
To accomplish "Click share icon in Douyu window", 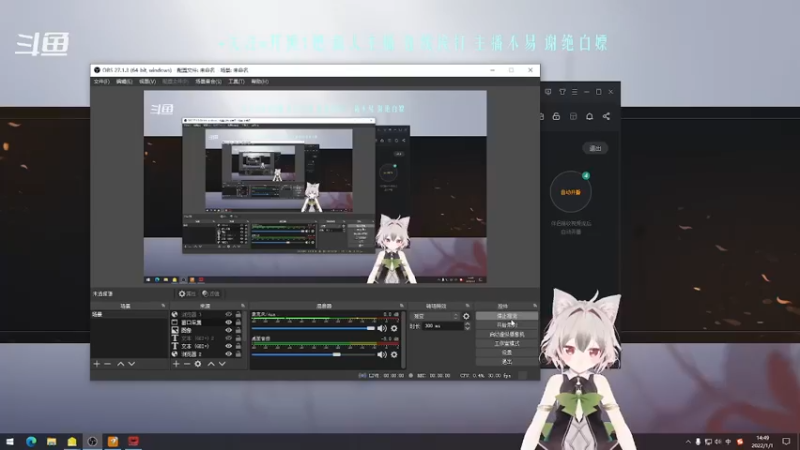I will coord(606,116).
